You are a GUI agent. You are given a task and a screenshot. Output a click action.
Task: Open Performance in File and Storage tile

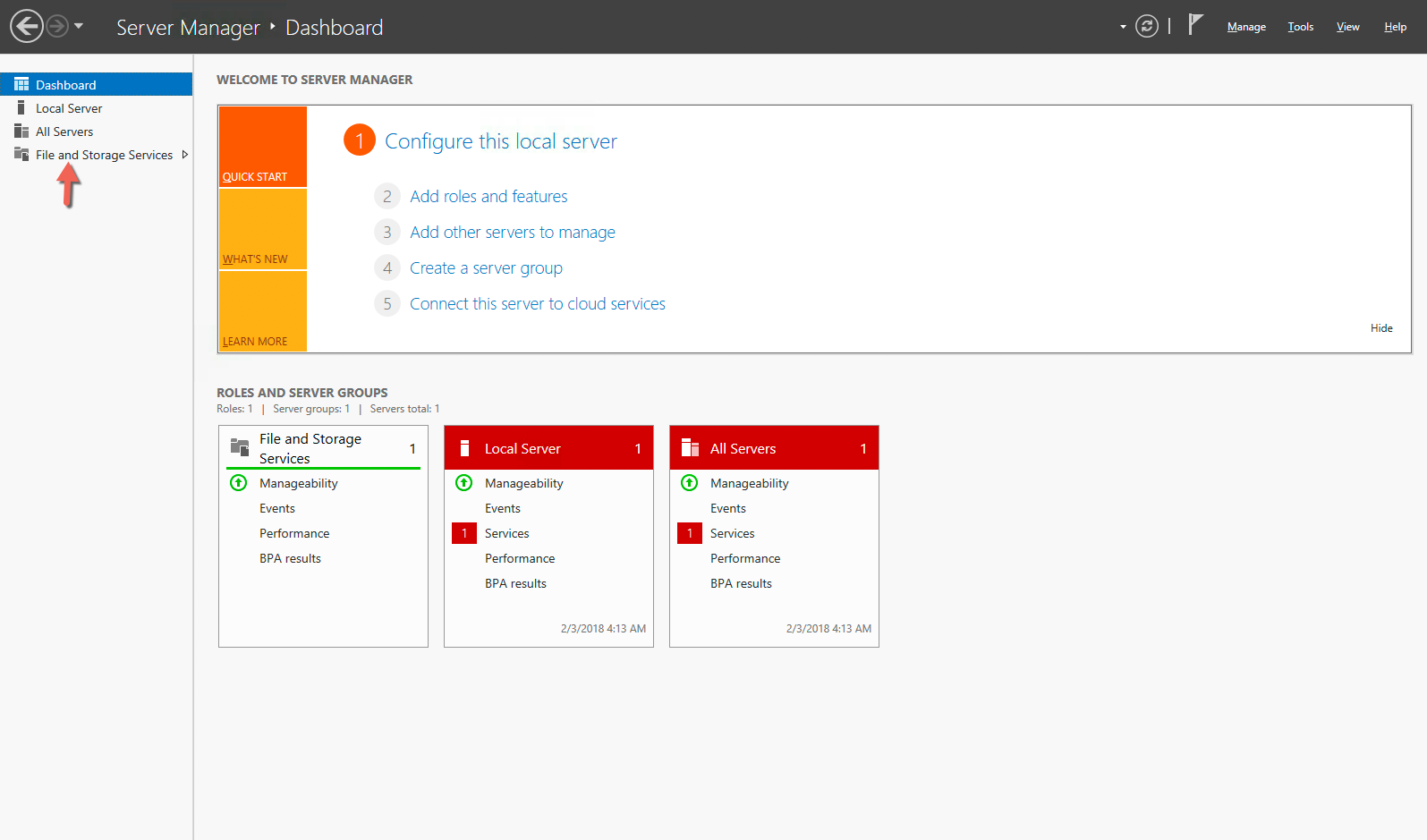tap(294, 533)
